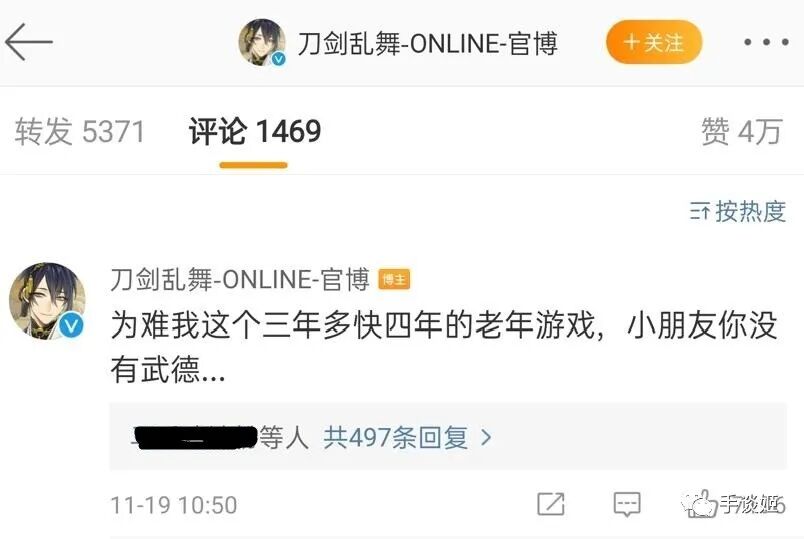The height and width of the screenshot is (539, 804).
Task: Open the header title 刀剑乱舞-ONLINE-官博
Action: pyautogui.click(x=427, y=44)
